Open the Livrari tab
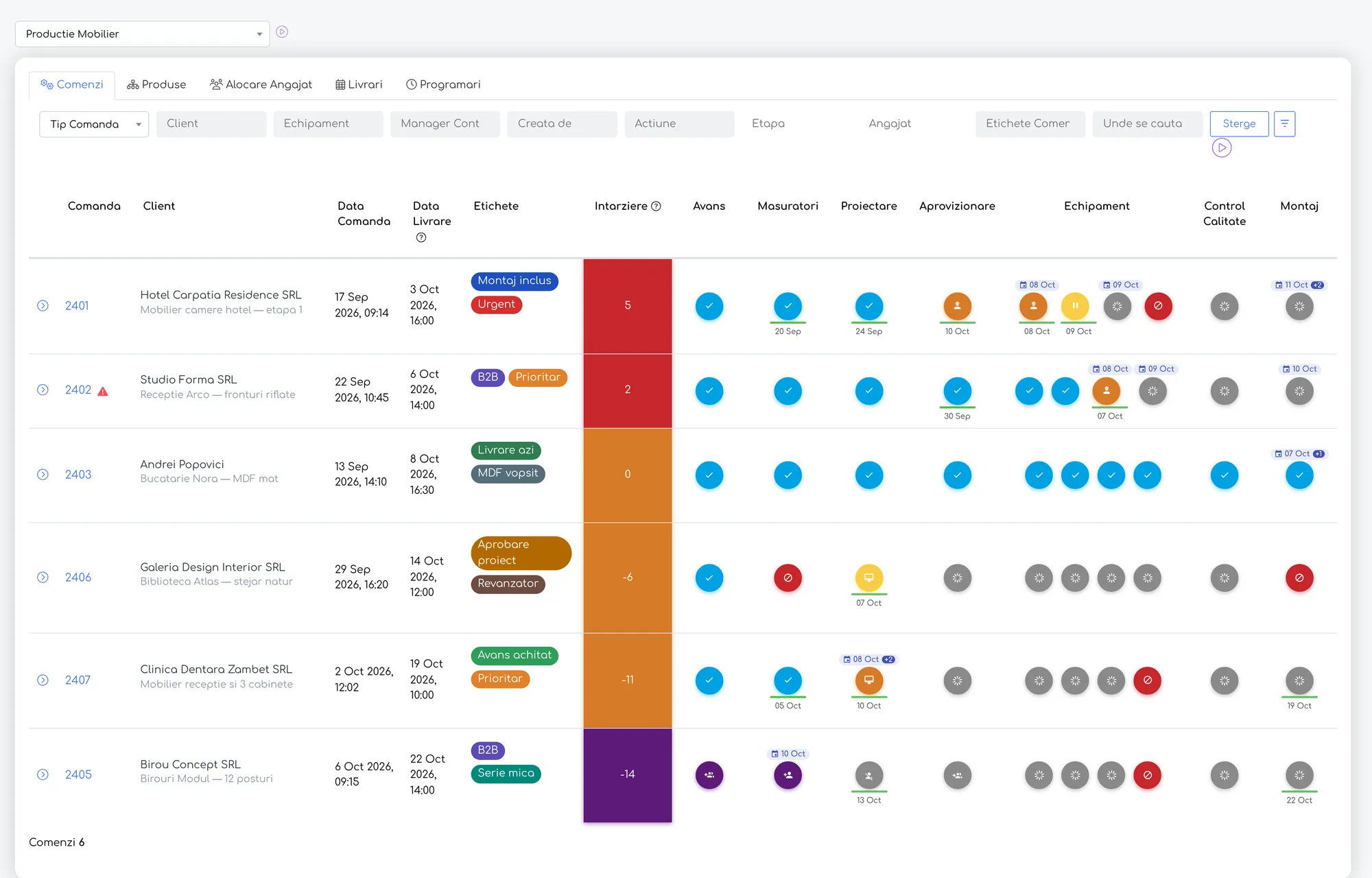The width and height of the screenshot is (1372, 878). [x=359, y=84]
